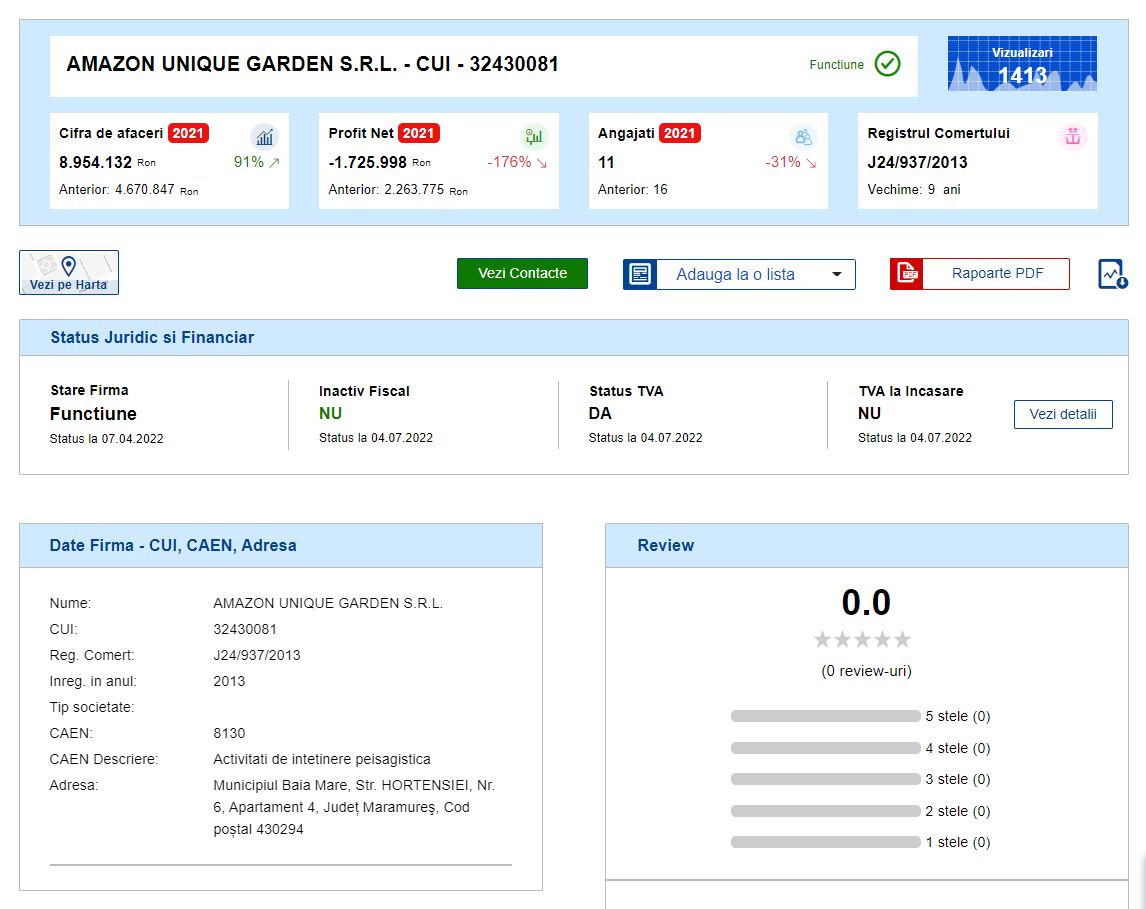Open the Vizualizari 1413 views chart
Screen dimensions: 1146x909
[x=1022, y=64]
